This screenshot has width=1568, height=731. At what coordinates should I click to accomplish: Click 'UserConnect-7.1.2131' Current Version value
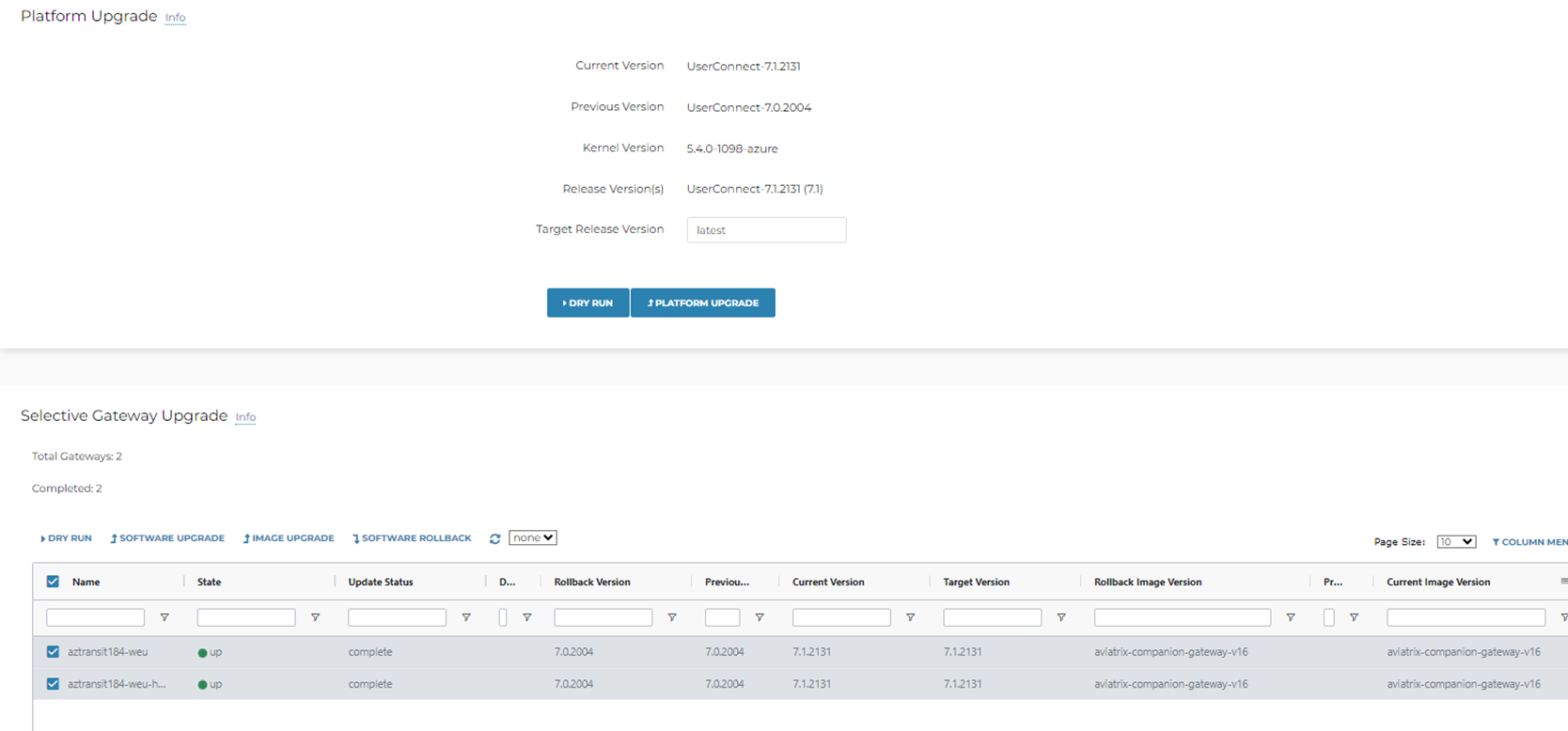click(x=744, y=67)
